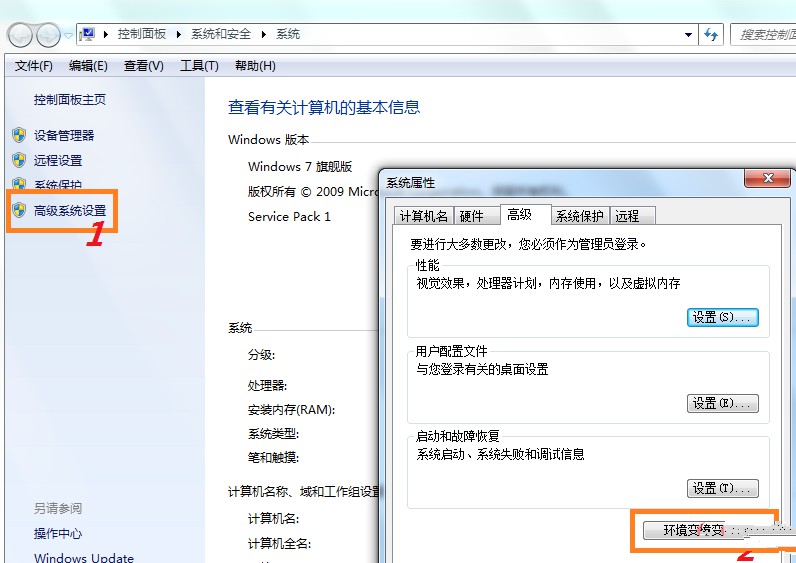Select 系统和安全 breadcrumb in the address bar
The image size is (796, 563).
click(221, 34)
